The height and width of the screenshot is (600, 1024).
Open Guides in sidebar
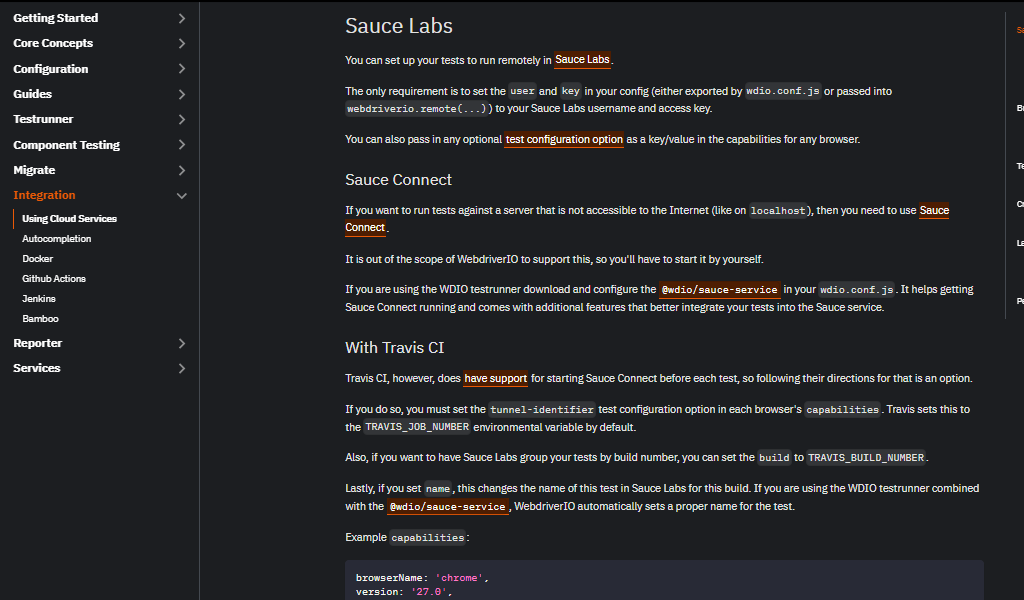pos(33,94)
